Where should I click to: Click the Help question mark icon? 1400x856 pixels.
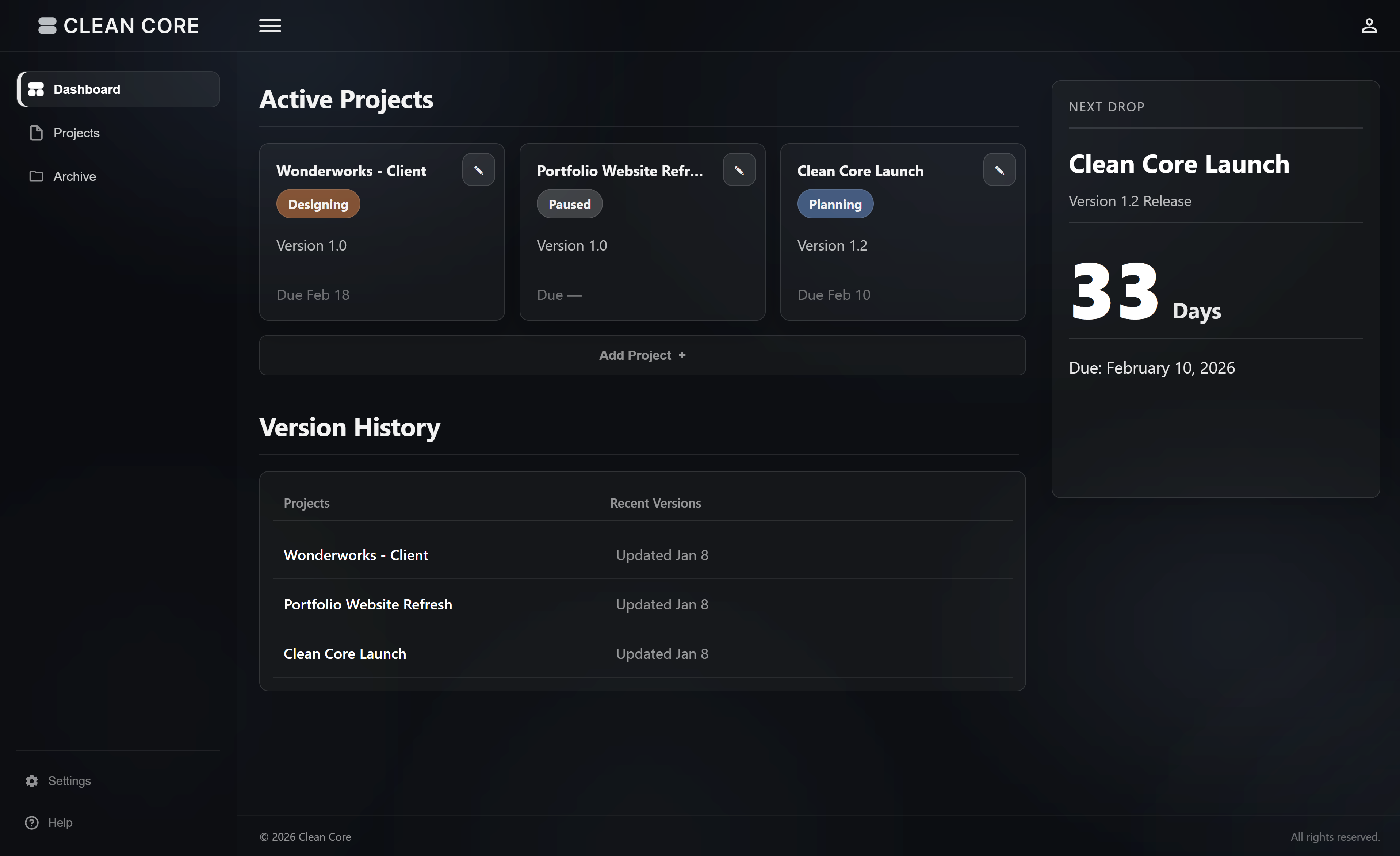click(x=32, y=822)
